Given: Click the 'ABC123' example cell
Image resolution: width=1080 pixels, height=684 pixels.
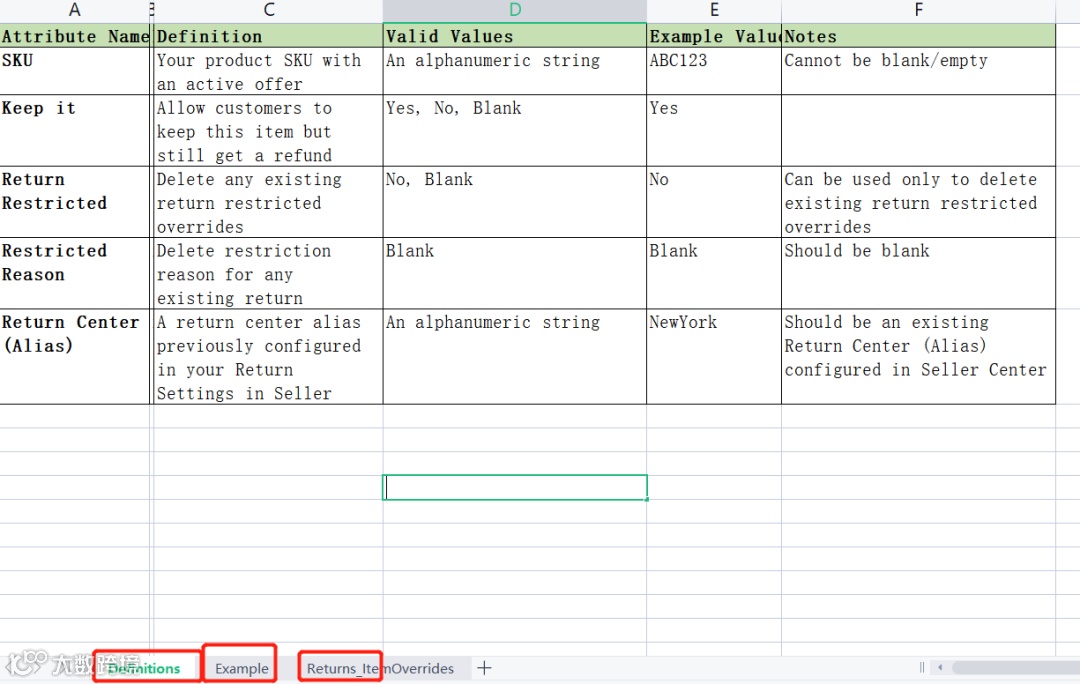Looking at the screenshot, I should [x=714, y=71].
